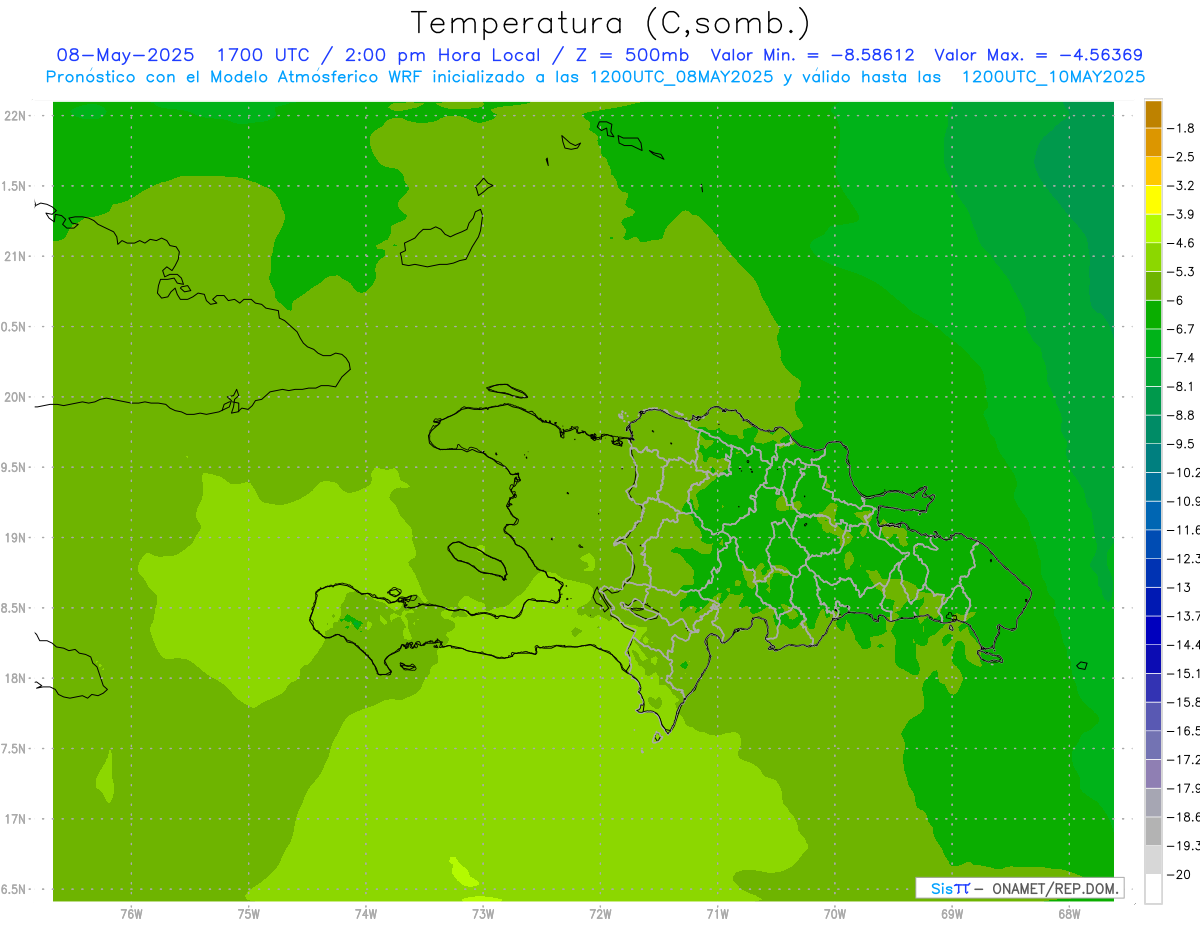Pick the amber swatch between -2.5 and -3.2
This screenshot has height=927, width=1200.
pos(1153,171)
